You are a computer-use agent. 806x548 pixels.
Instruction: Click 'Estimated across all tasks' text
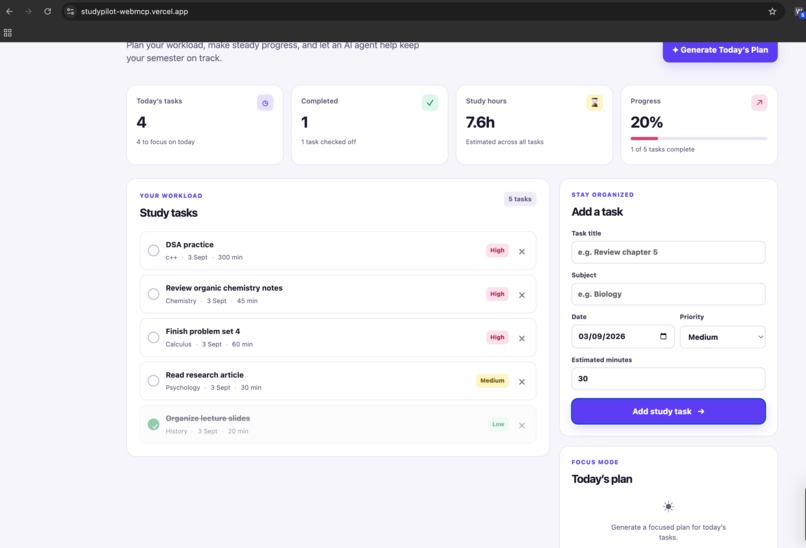pos(504,142)
